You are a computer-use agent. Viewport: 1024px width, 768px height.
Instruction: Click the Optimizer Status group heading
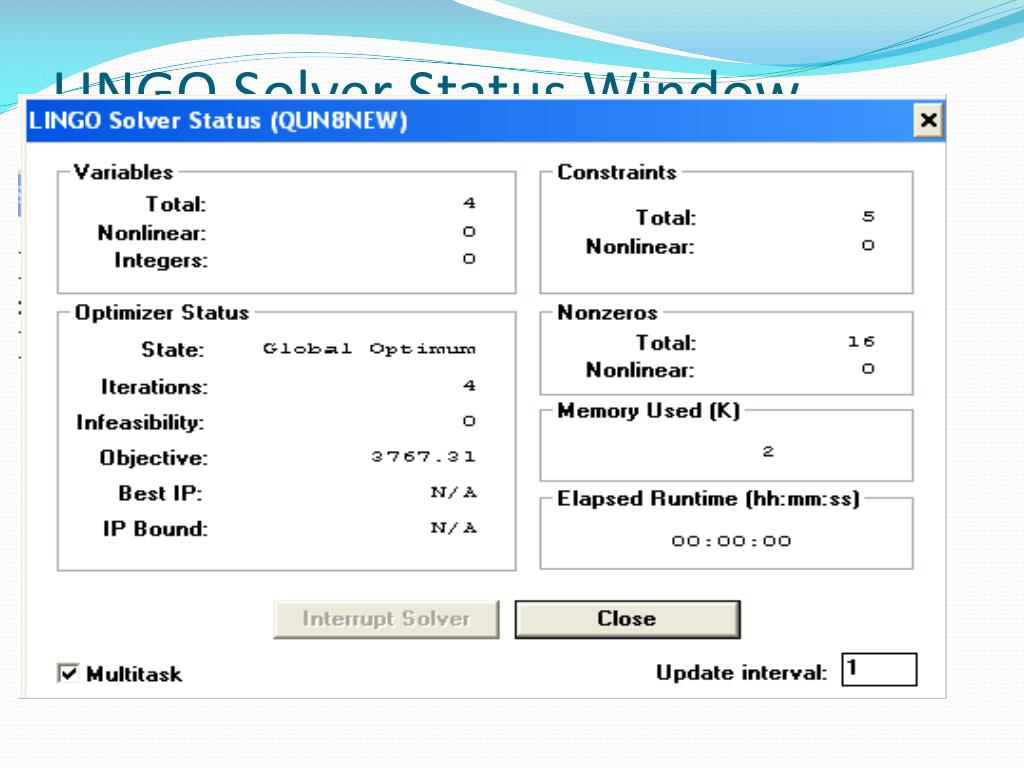[x=162, y=312]
